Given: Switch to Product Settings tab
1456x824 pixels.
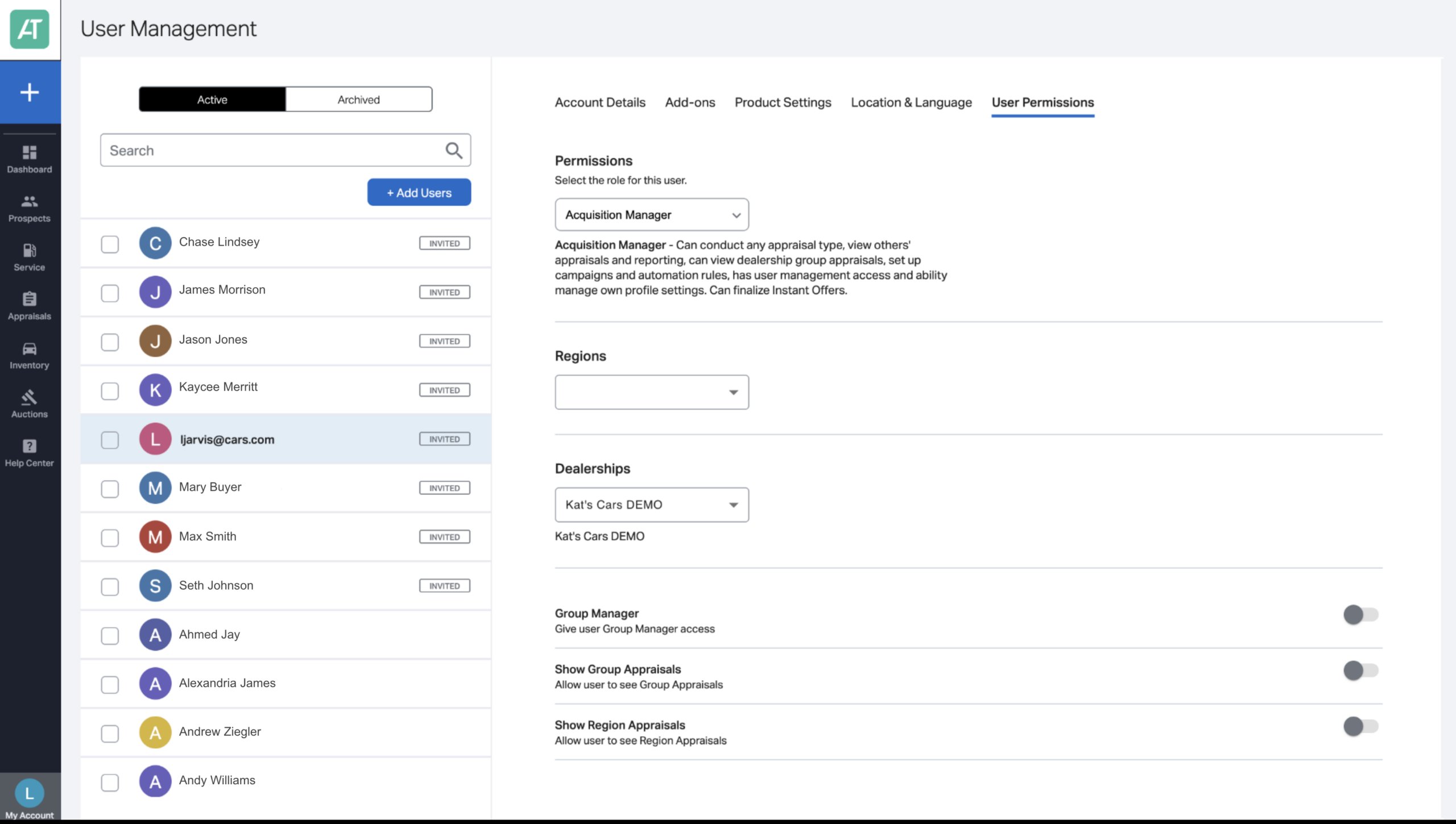Looking at the screenshot, I should [783, 102].
